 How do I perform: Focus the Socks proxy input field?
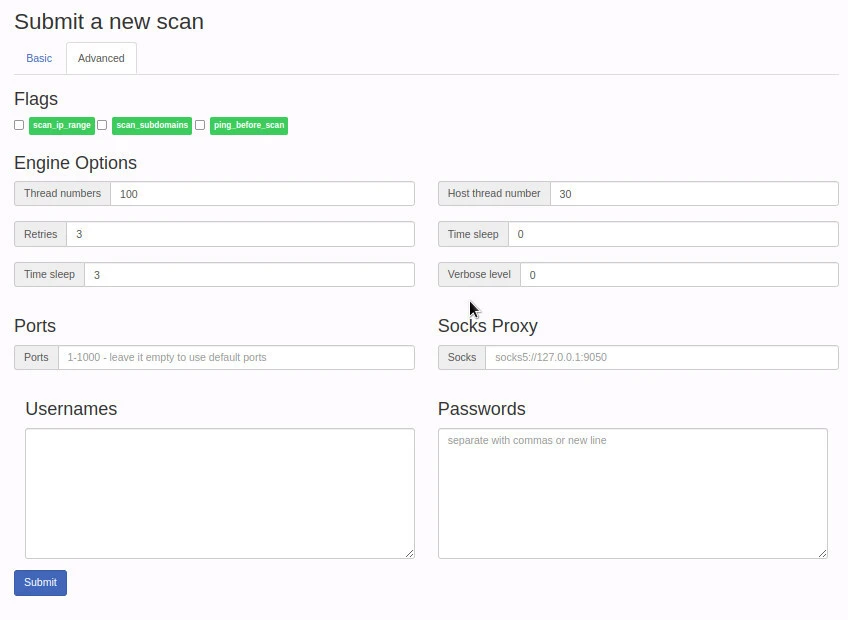point(661,357)
